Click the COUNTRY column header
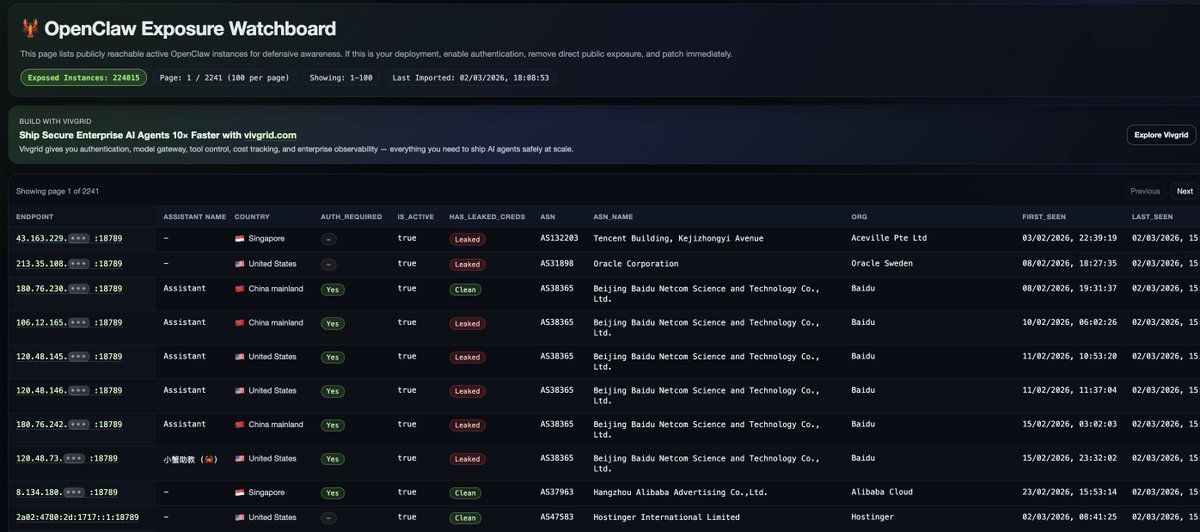 [x=251, y=216]
